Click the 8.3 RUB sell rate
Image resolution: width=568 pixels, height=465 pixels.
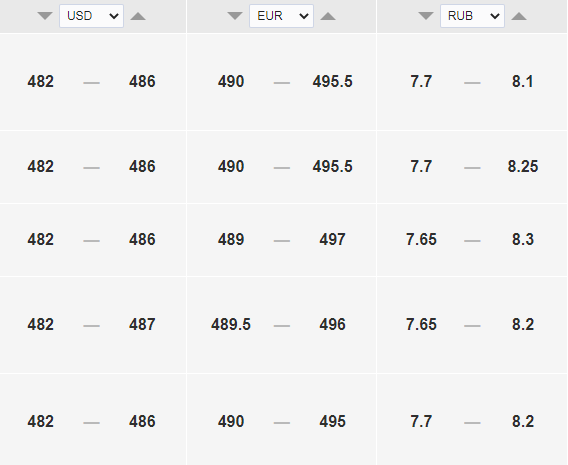pos(523,239)
